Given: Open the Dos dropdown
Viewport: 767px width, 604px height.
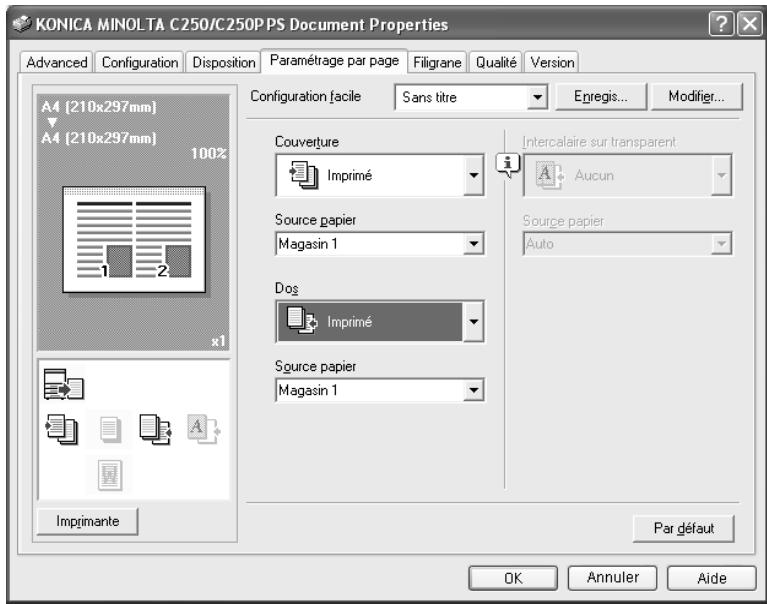Looking at the screenshot, I should (474, 321).
